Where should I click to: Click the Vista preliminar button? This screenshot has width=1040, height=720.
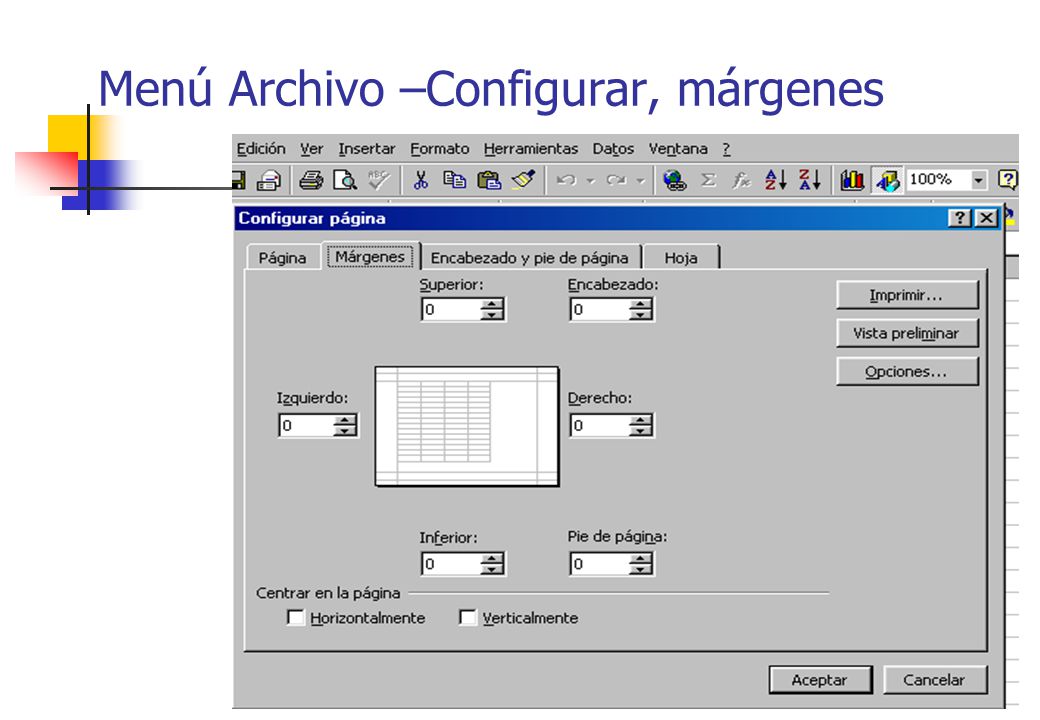point(907,333)
